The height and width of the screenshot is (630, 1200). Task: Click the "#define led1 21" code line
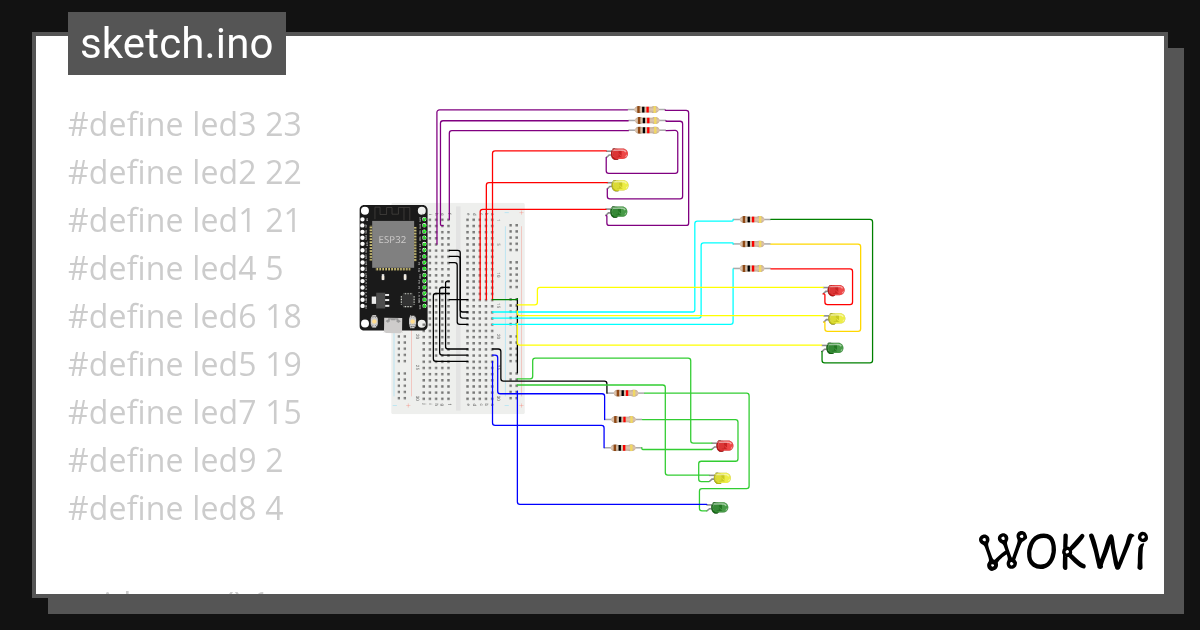click(x=183, y=220)
